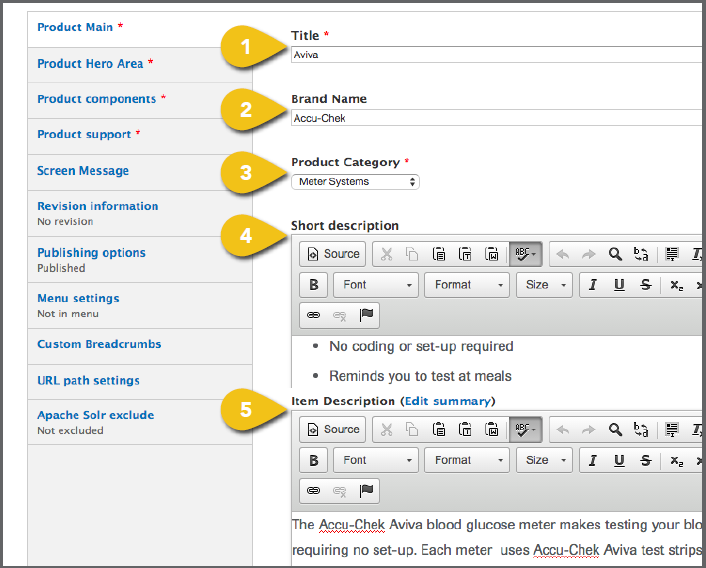The width and height of the screenshot is (706, 568).
Task: Click Copy icon in Short description toolbar
Action: pos(412,254)
